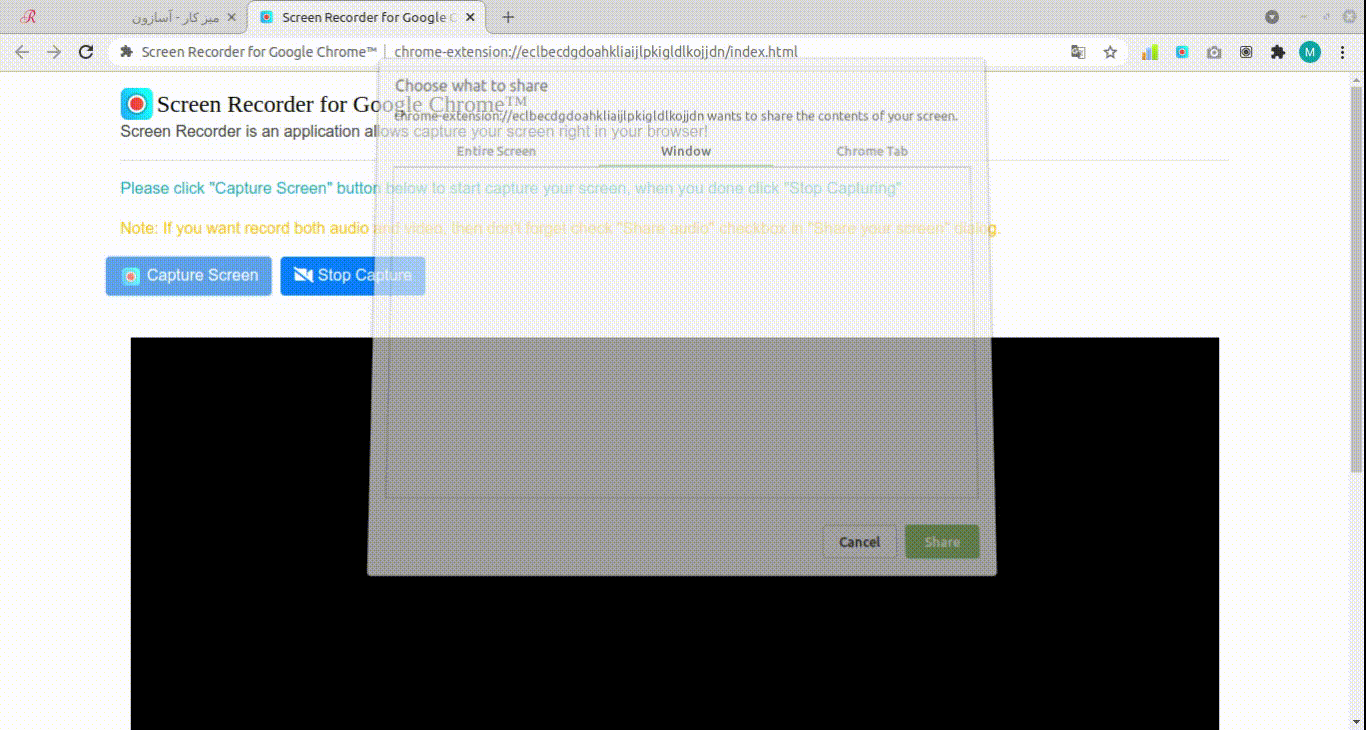
Task: Close the Screen Recorder browser tab
Action: click(x=470, y=17)
